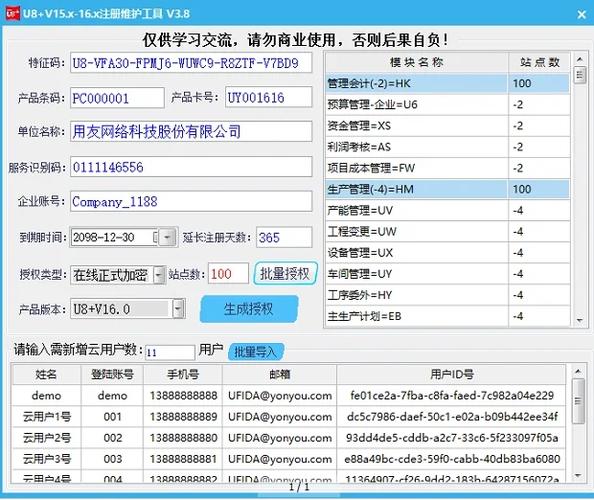Select the 资金管理=XS row
The height and width of the screenshot is (500, 594).
[447, 126]
